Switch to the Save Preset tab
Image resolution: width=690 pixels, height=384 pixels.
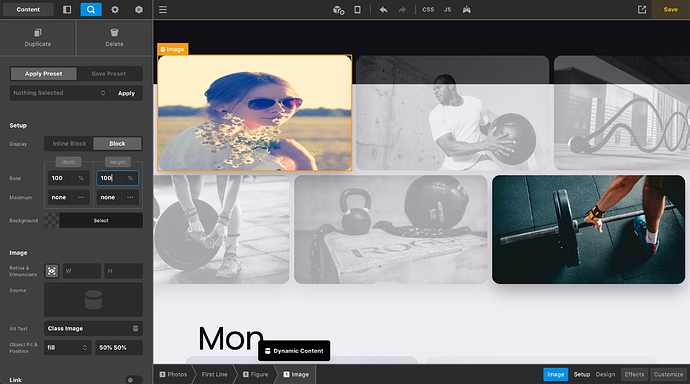coord(109,73)
